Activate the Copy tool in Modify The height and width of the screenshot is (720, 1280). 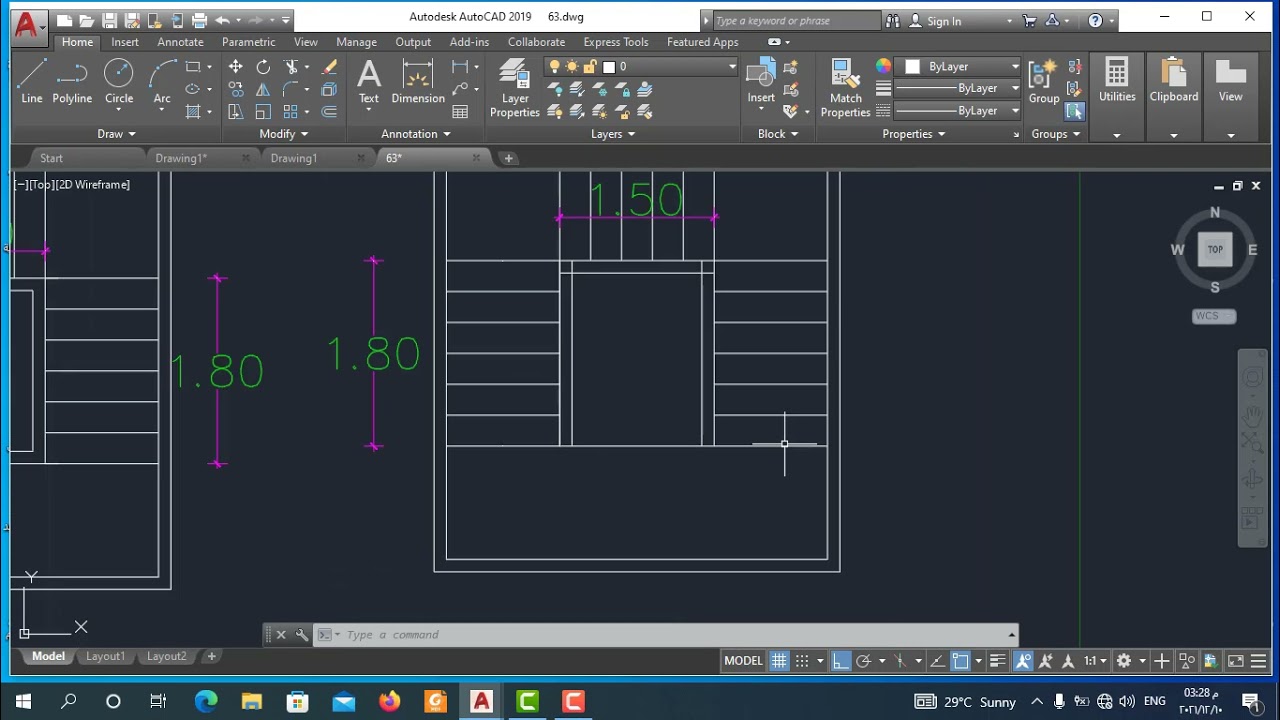235,89
